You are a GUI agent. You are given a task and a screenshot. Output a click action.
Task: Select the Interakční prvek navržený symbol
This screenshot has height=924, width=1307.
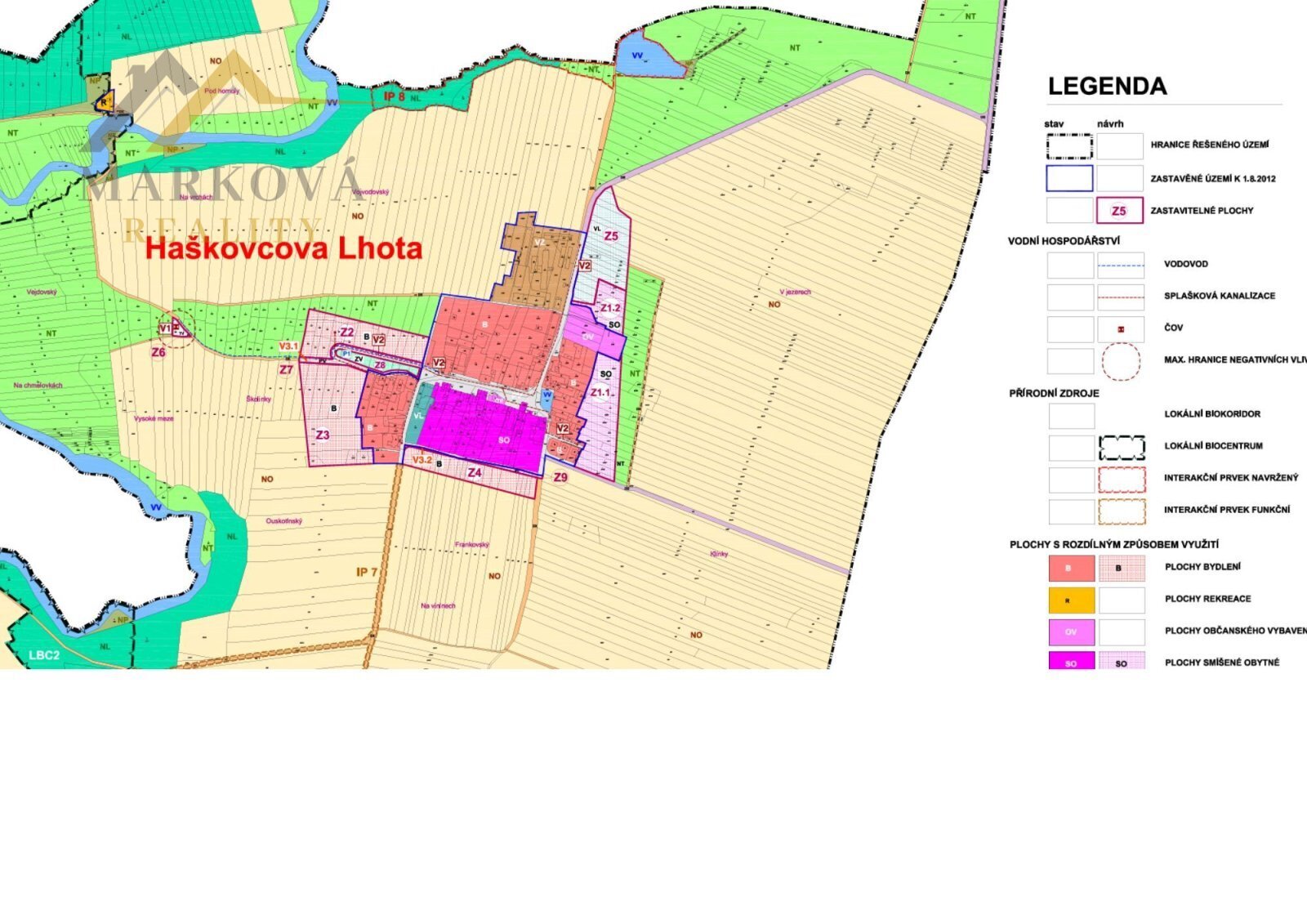[1122, 479]
